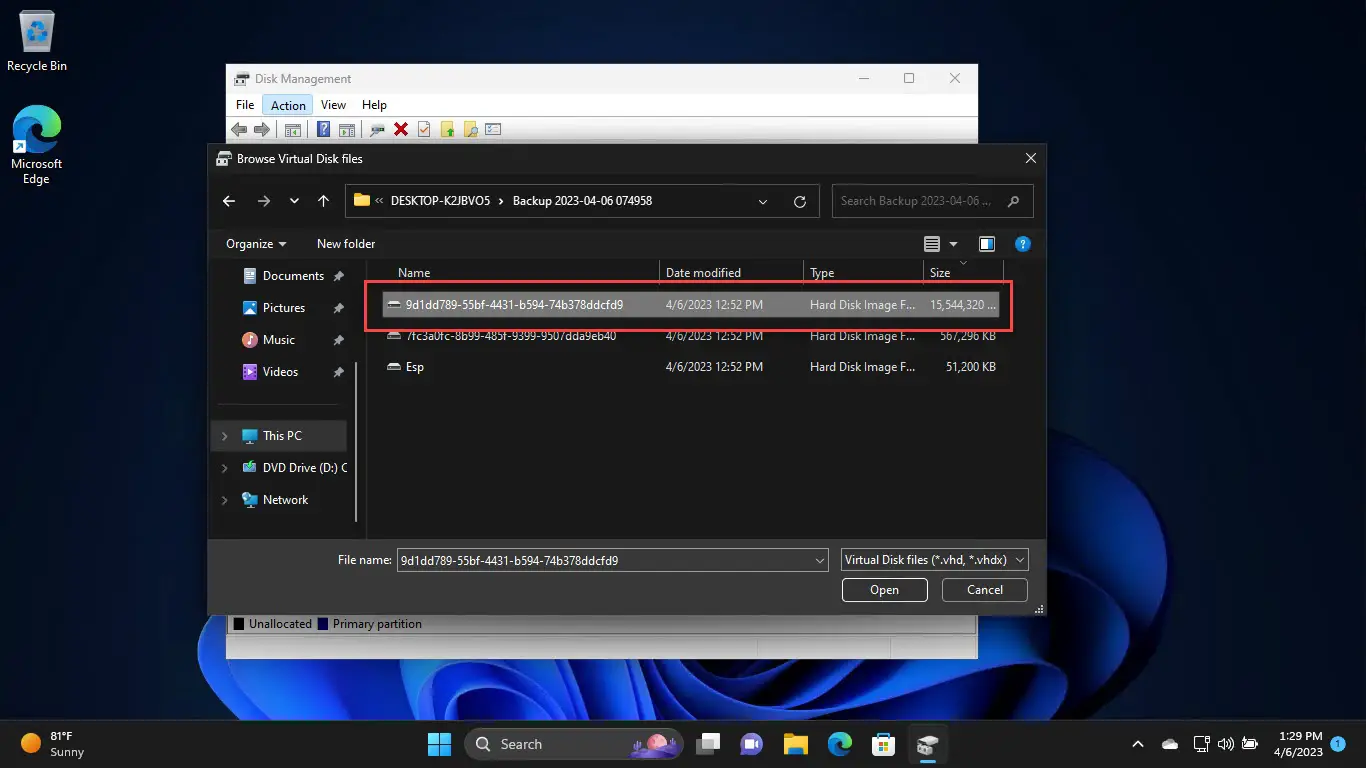The width and height of the screenshot is (1366, 768).
Task: Select Music in navigation pane
Action: [x=279, y=340]
